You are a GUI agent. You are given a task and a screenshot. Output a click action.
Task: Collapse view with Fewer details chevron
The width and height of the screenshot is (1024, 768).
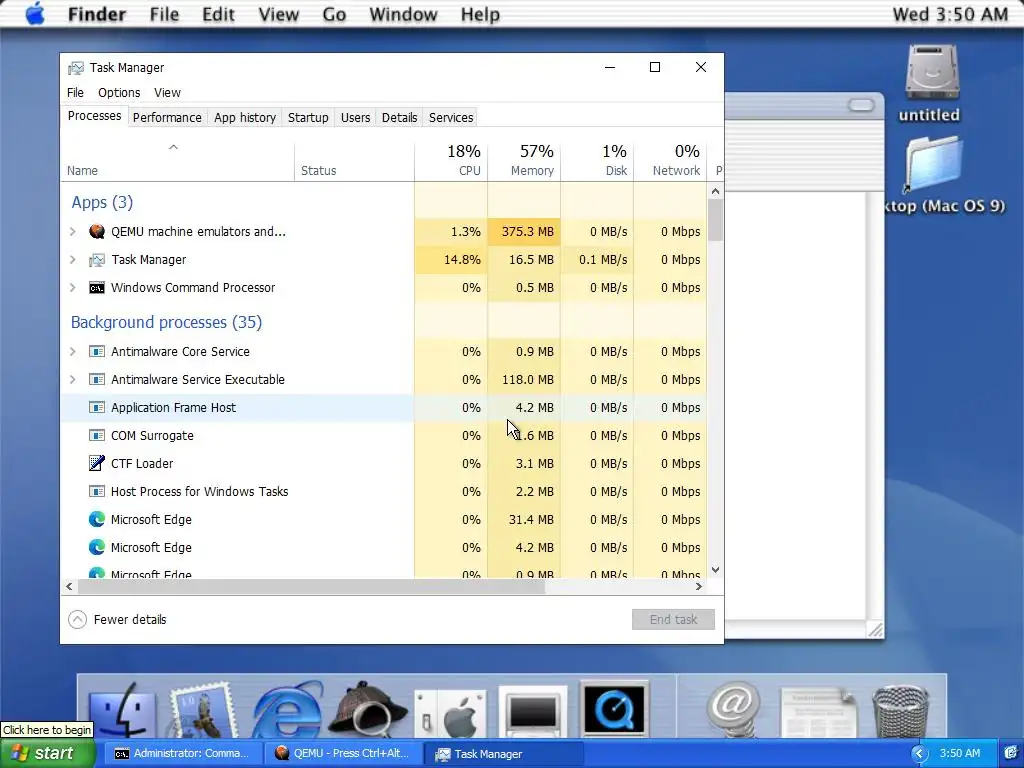coord(77,619)
